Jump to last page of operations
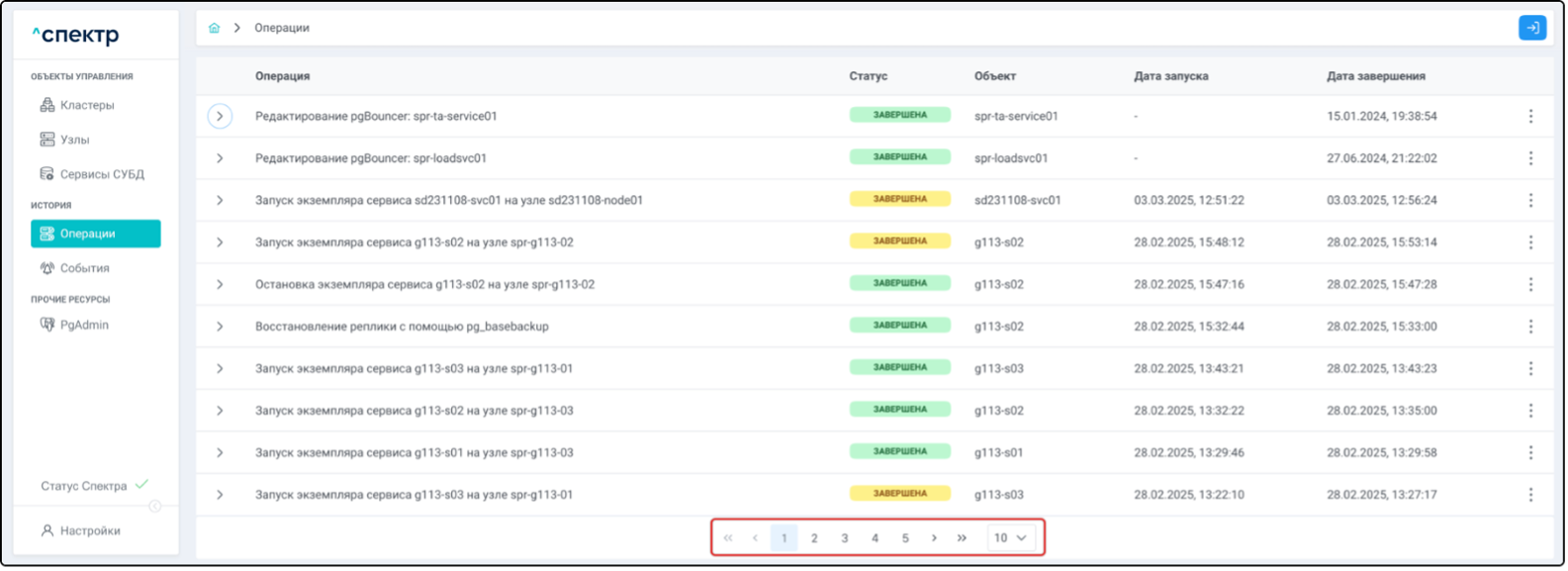 click(x=962, y=538)
